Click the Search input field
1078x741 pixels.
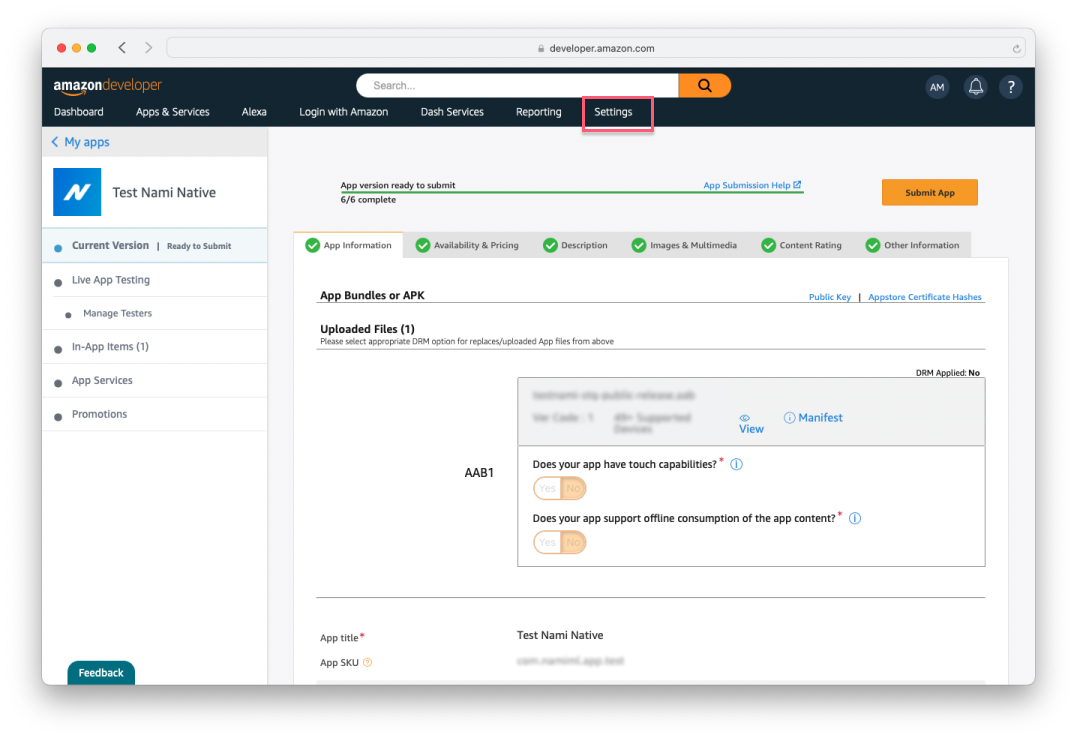(x=518, y=85)
